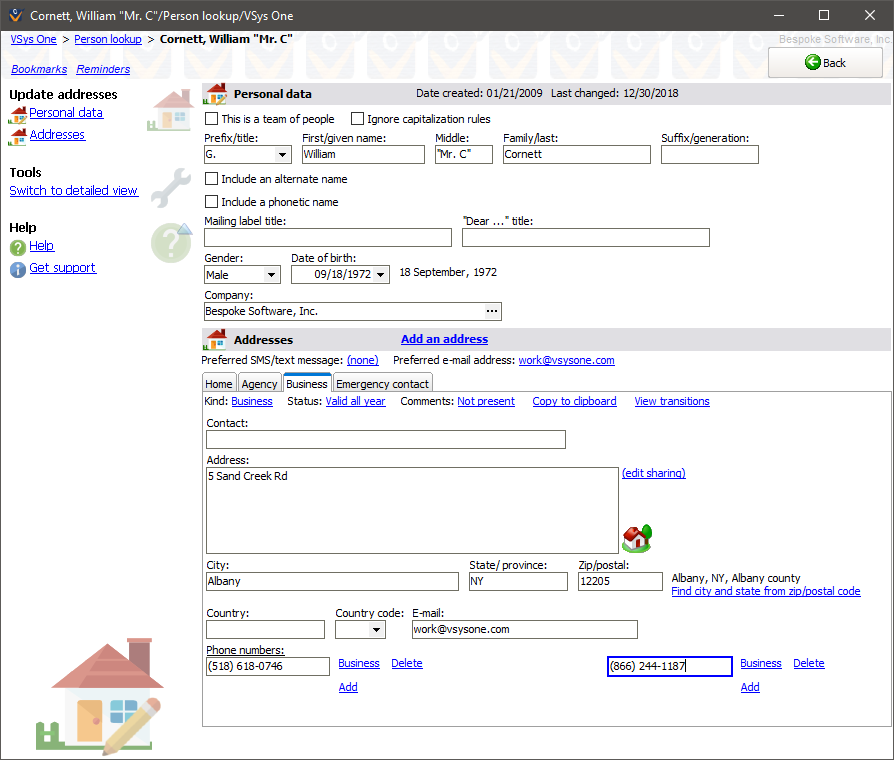Open the company lookup with the ellipsis button

coord(492,311)
